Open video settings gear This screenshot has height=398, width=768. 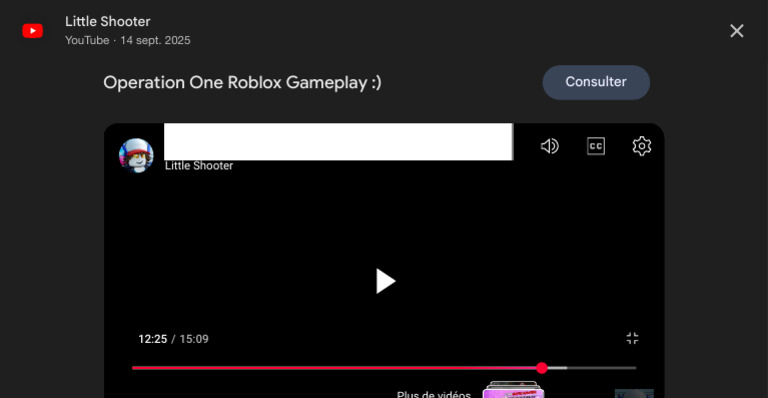coord(642,146)
